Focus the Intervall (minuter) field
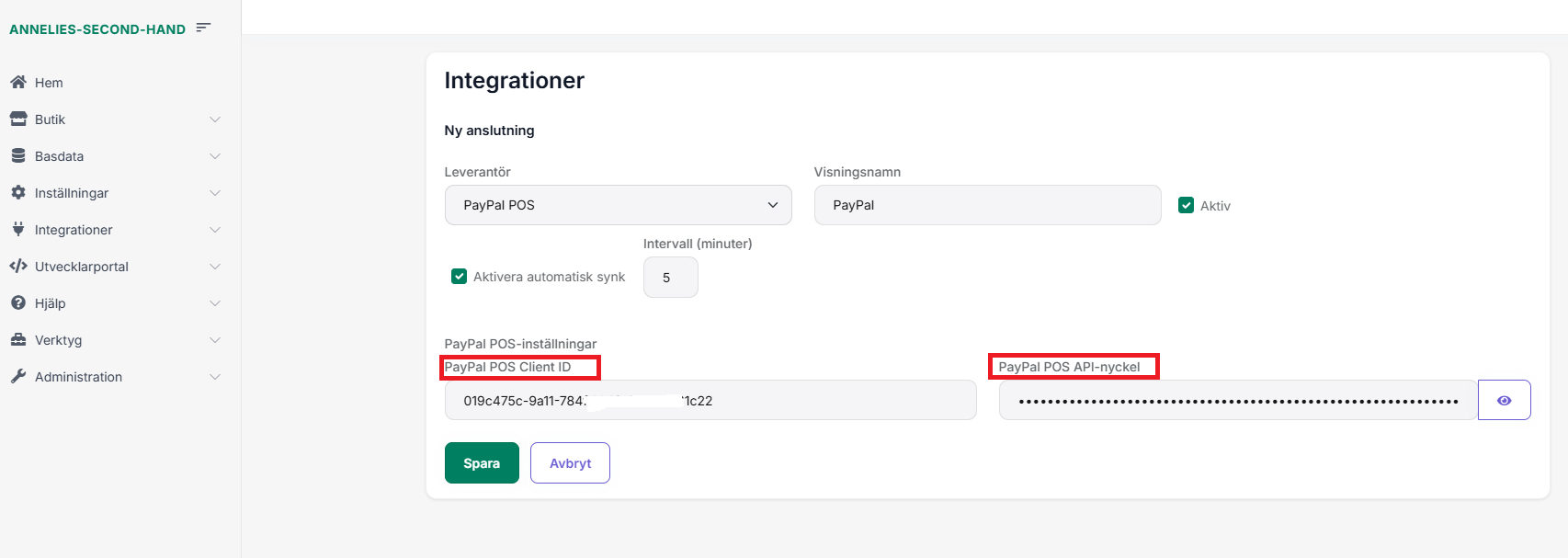The width and height of the screenshot is (1568, 558). pyautogui.click(x=670, y=277)
